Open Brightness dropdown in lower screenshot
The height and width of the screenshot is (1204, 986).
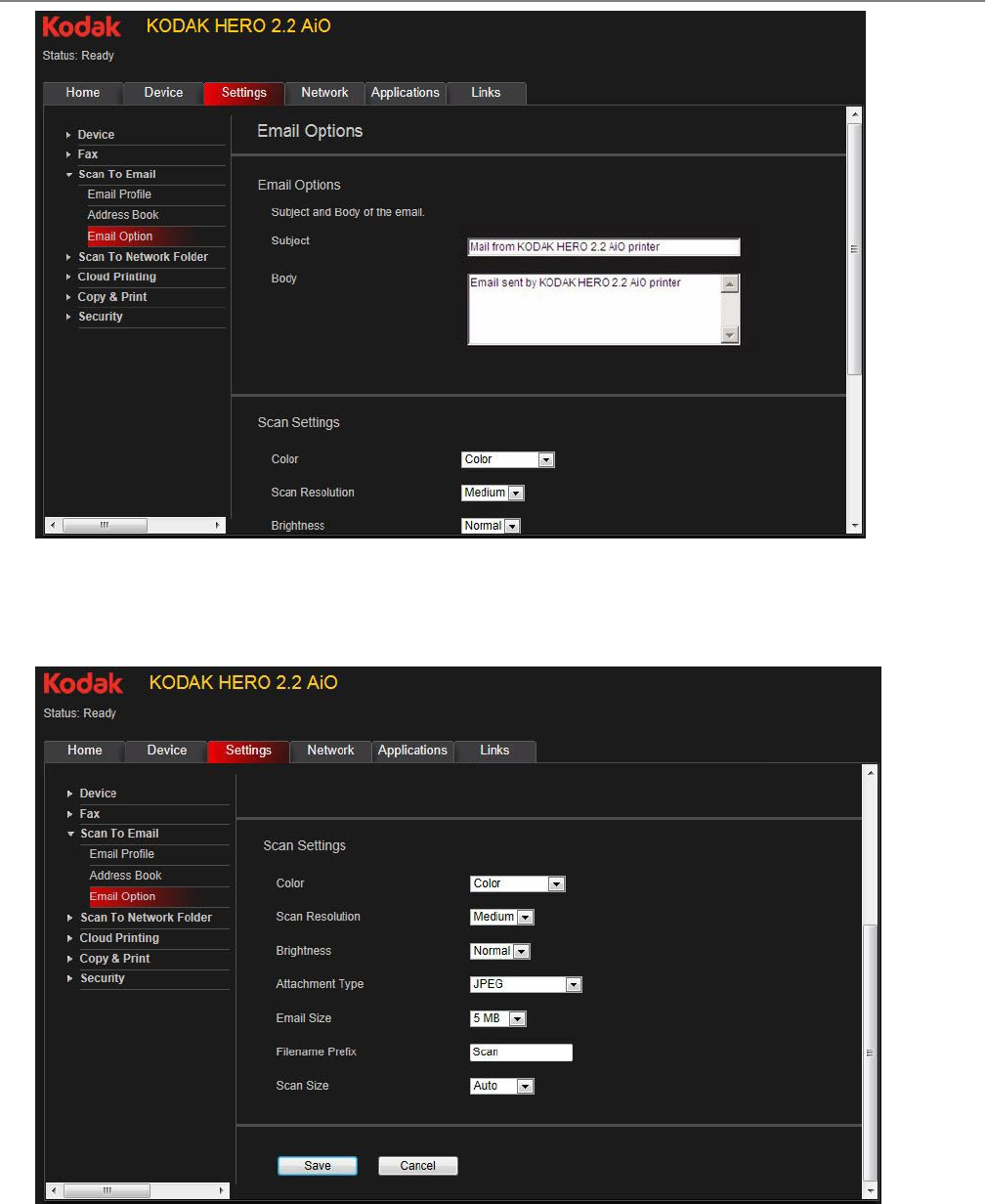click(500, 951)
